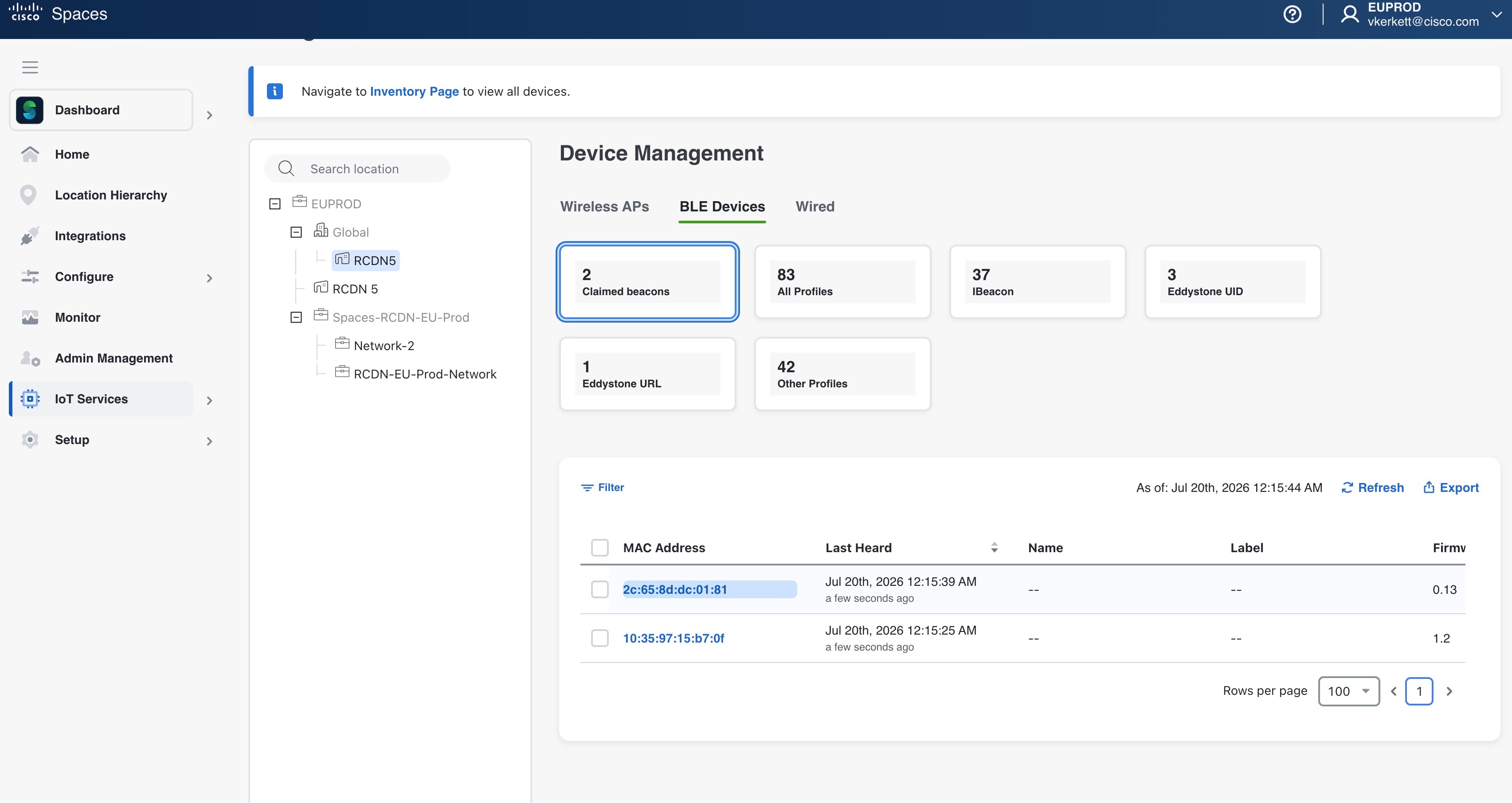Sort by Last Heard column arrows
Image resolution: width=1512 pixels, height=803 pixels.
(994, 547)
